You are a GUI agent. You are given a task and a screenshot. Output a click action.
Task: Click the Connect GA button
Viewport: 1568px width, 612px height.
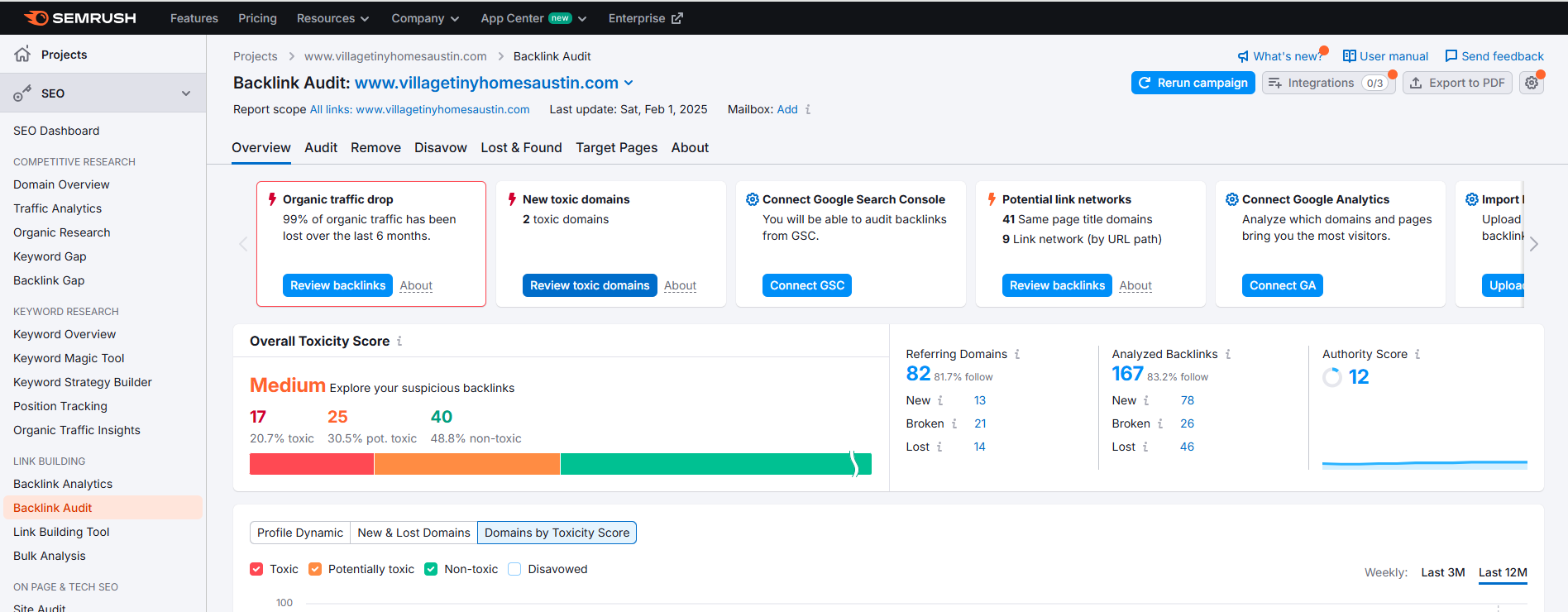(1283, 285)
